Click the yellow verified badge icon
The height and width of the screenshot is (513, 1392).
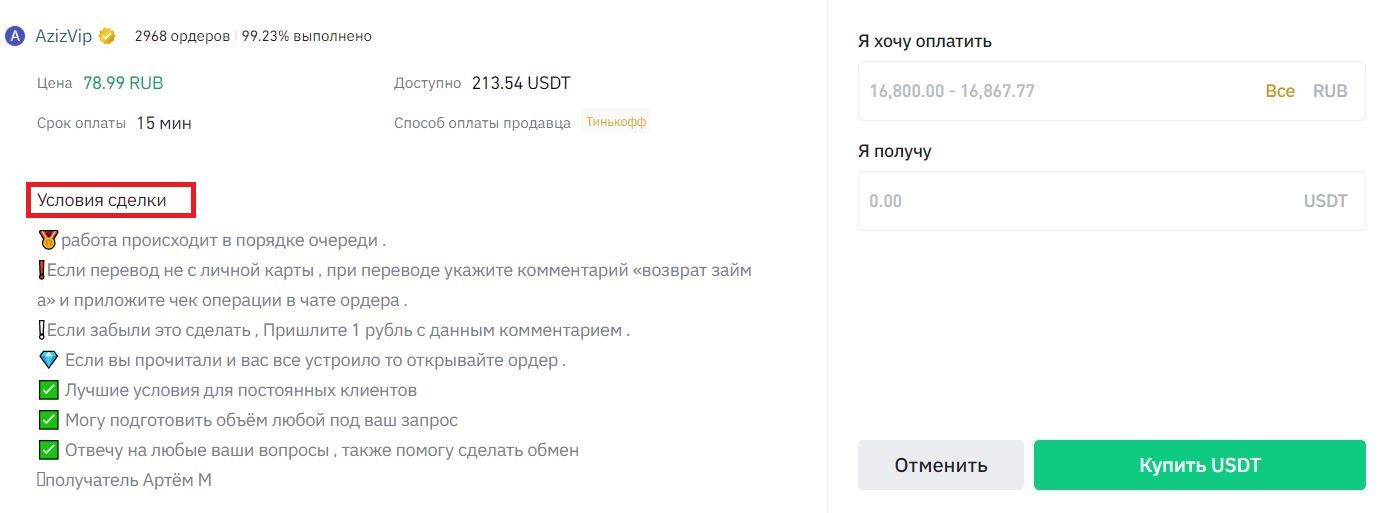(107, 36)
